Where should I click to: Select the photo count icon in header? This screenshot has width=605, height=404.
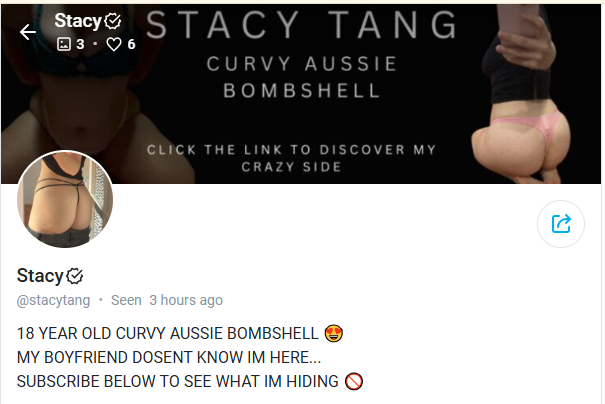(64, 44)
